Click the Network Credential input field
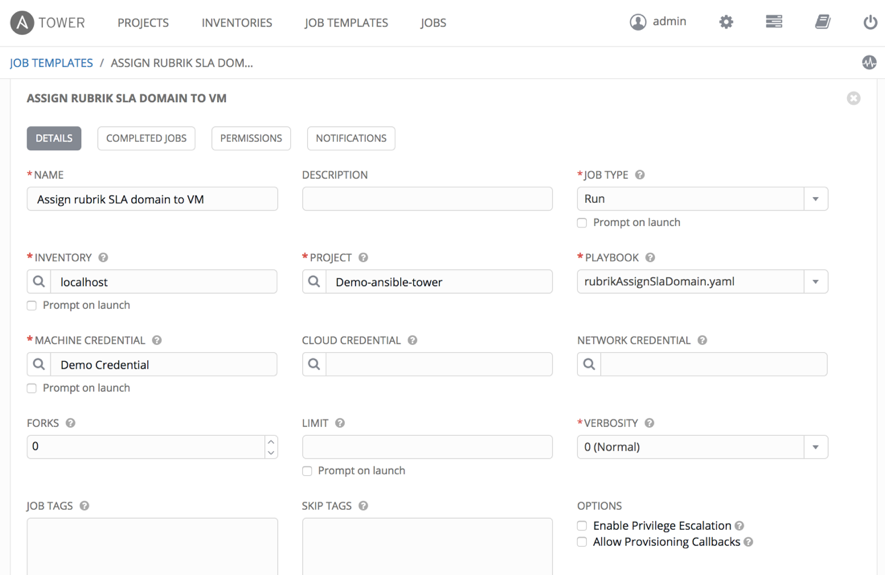This screenshot has width=885, height=575. pyautogui.click(x=714, y=365)
